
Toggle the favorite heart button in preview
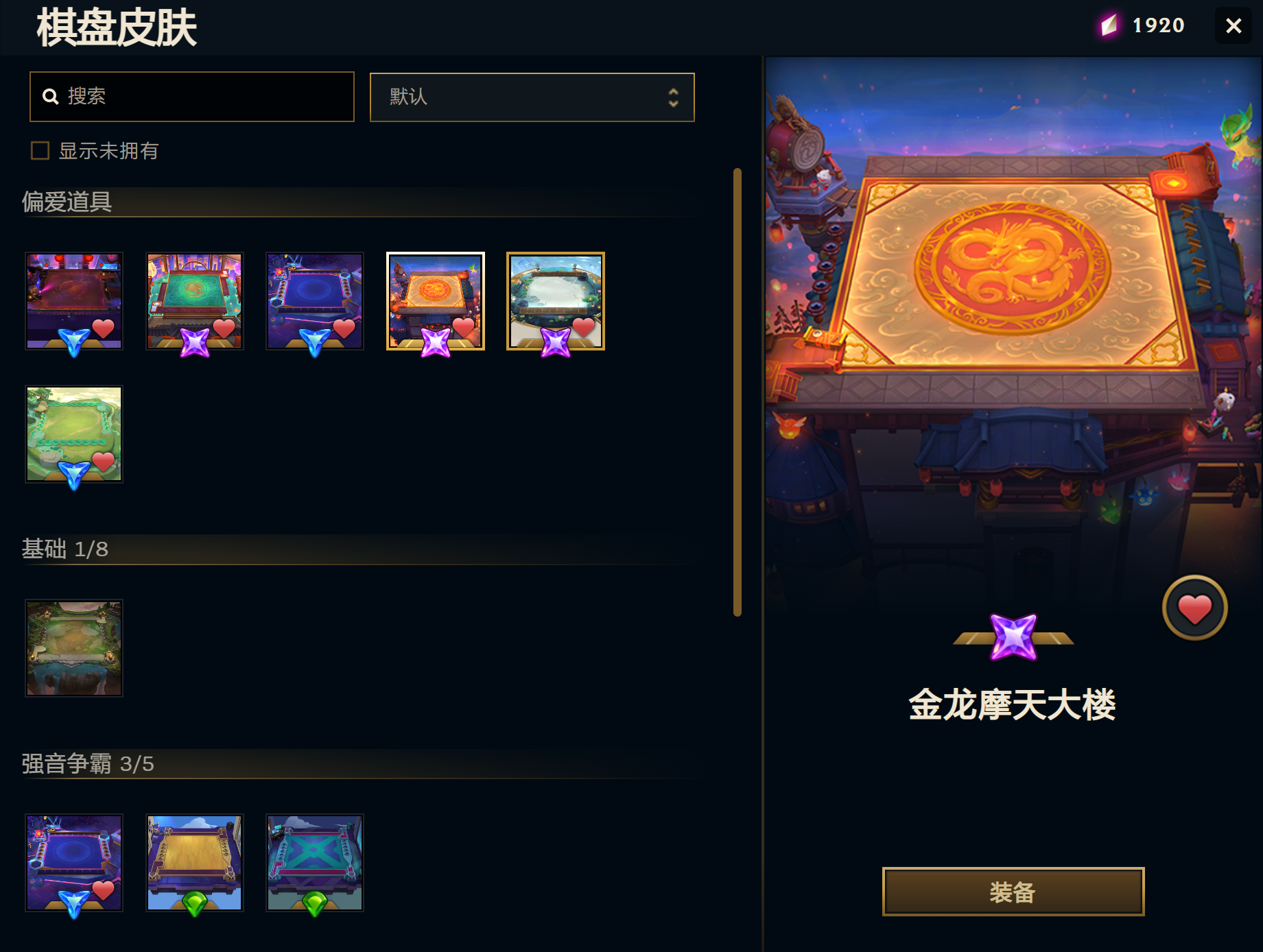point(1194,608)
